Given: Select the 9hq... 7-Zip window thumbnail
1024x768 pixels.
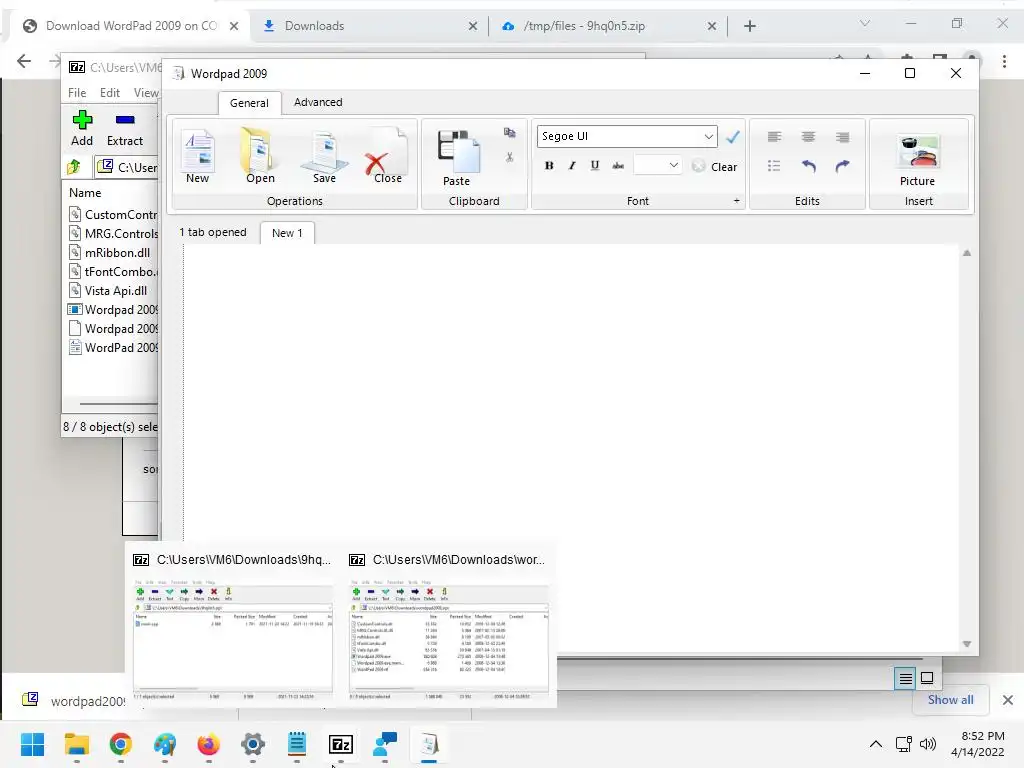Looking at the screenshot, I should (x=232, y=624).
